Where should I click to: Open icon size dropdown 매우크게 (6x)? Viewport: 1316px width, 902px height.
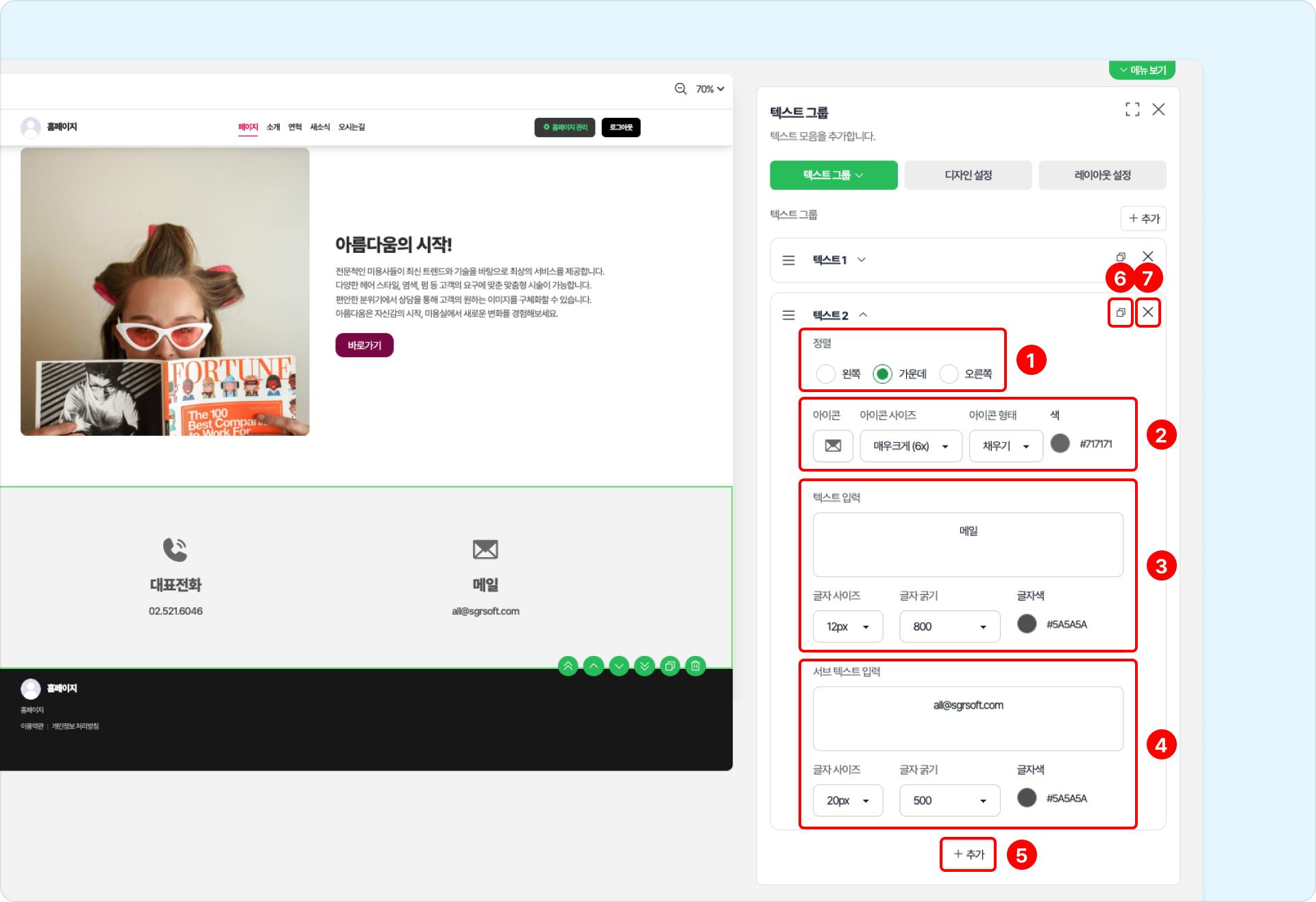tap(910, 446)
